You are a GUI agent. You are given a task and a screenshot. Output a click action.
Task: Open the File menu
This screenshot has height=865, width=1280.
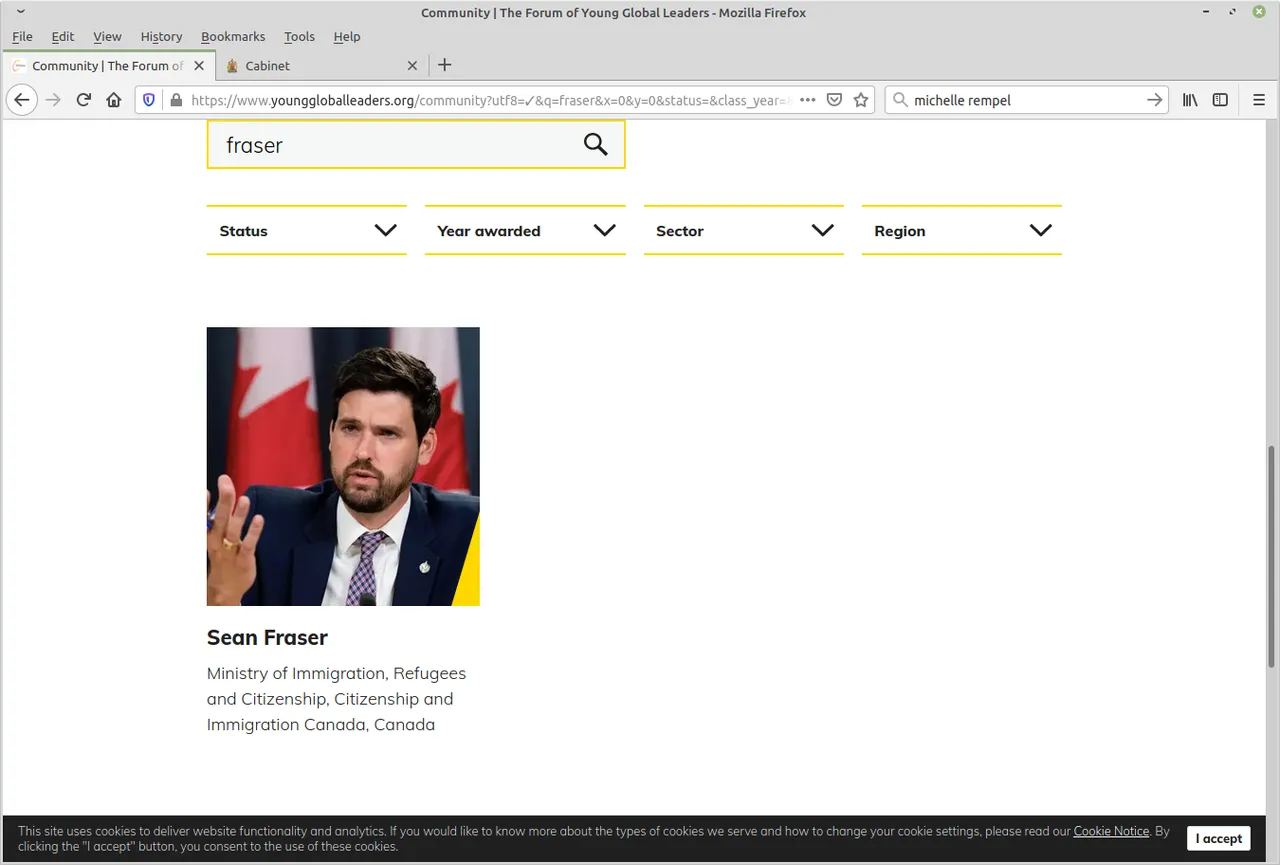pyautogui.click(x=22, y=36)
